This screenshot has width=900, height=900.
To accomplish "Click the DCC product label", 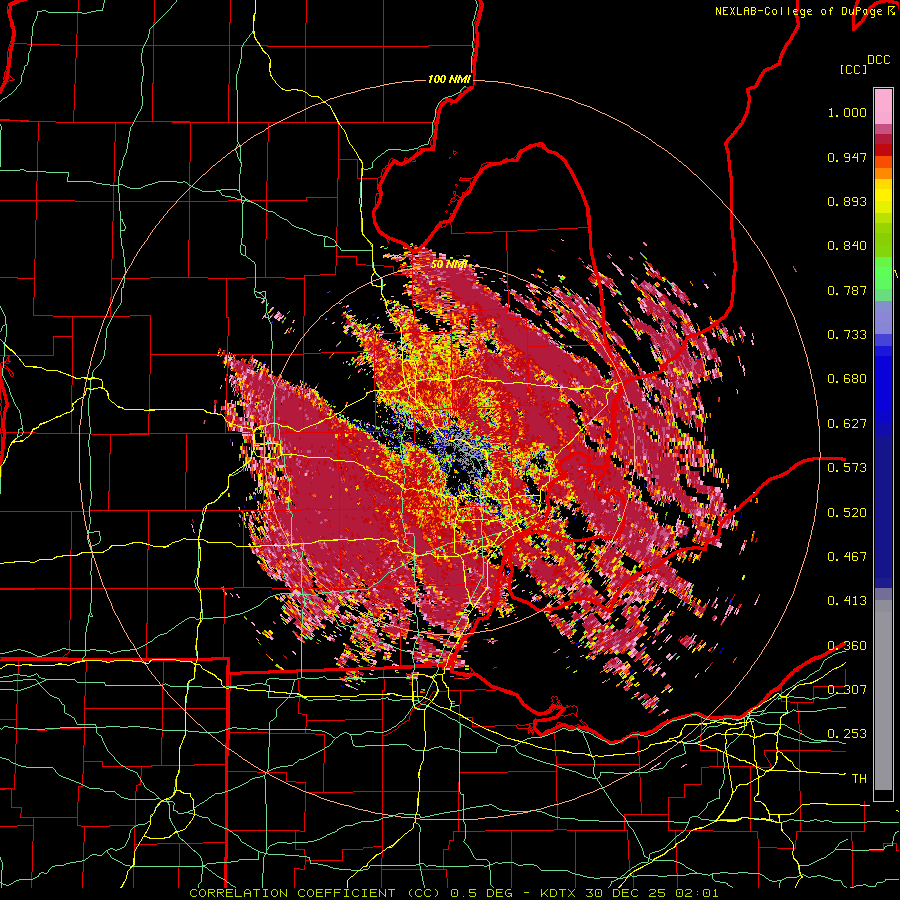I will 878,60.
